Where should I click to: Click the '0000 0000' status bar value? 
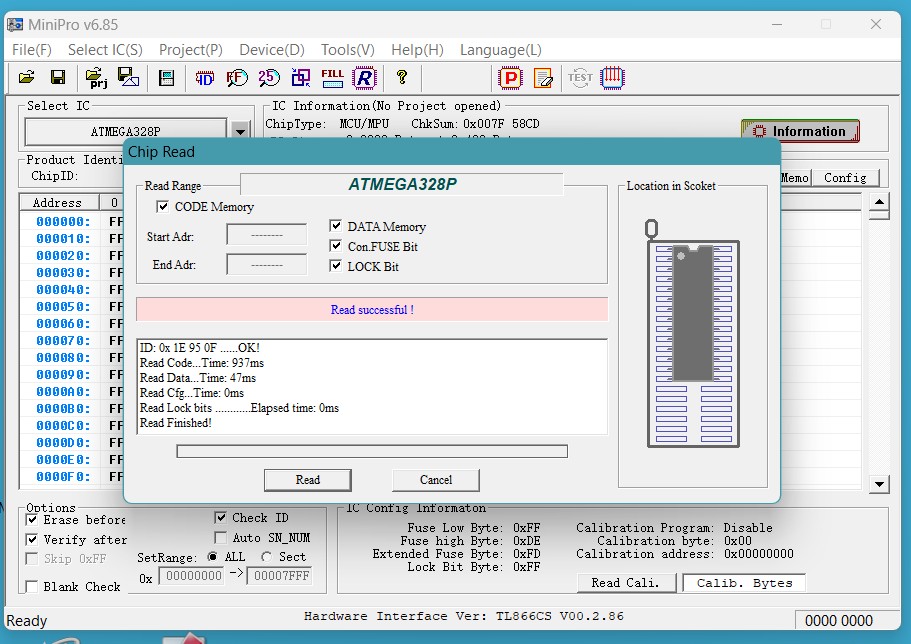pyautogui.click(x=838, y=621)
